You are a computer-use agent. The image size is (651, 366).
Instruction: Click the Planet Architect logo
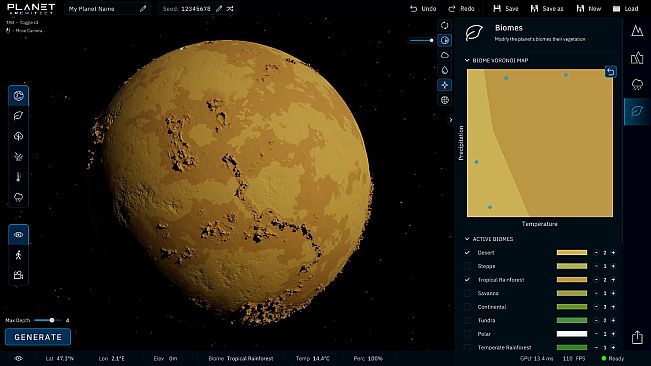coord(31,9)
